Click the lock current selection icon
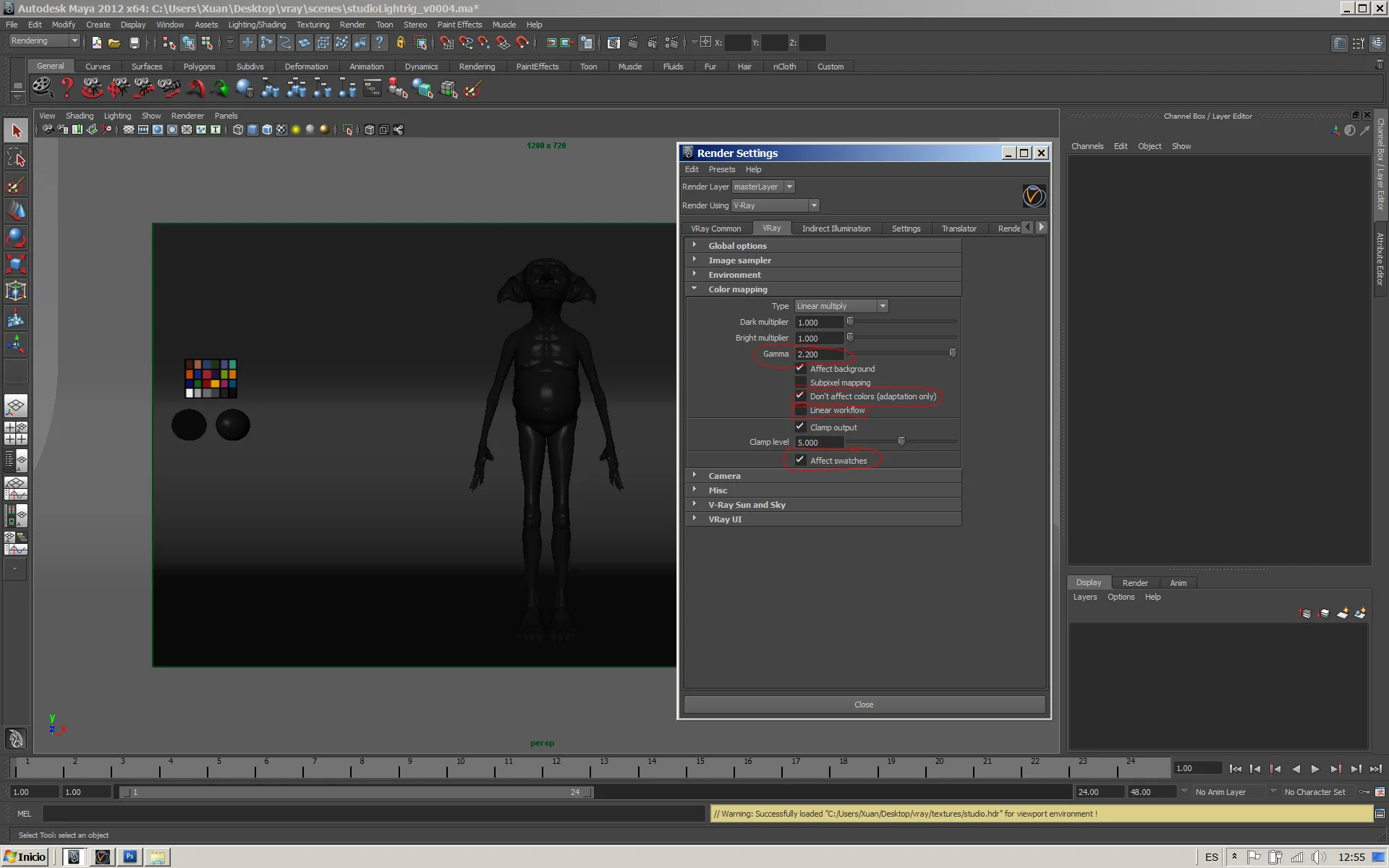This screenshot has width=1389, height=868. (400, 43)
